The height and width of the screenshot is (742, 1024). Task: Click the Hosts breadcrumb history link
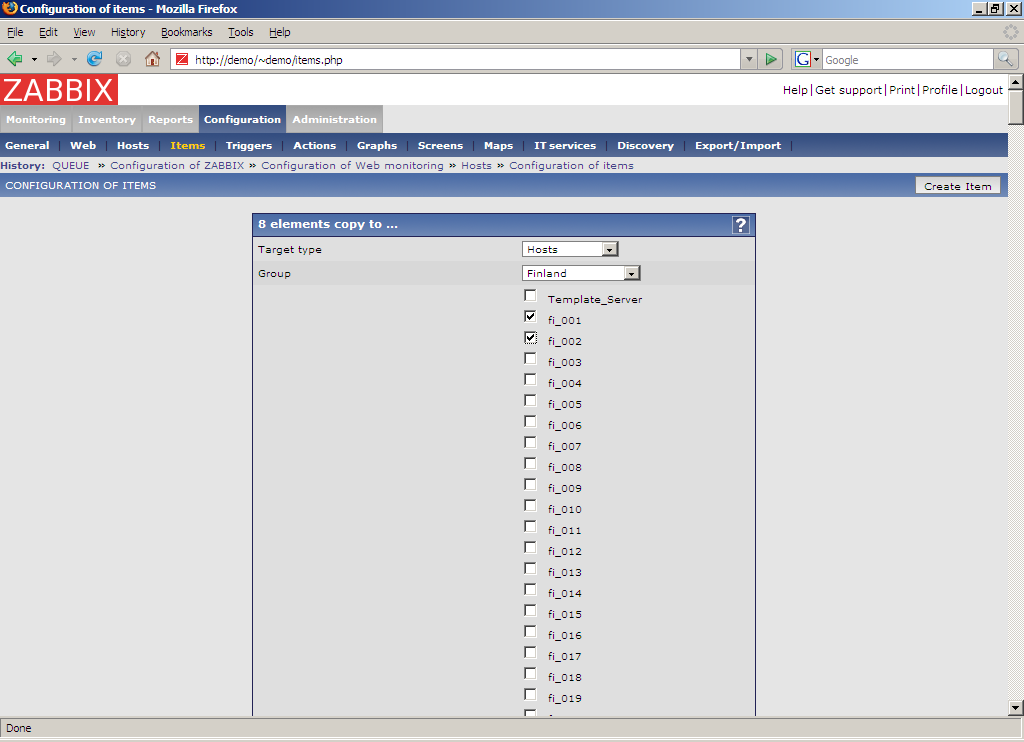click(x=476, y=166)
